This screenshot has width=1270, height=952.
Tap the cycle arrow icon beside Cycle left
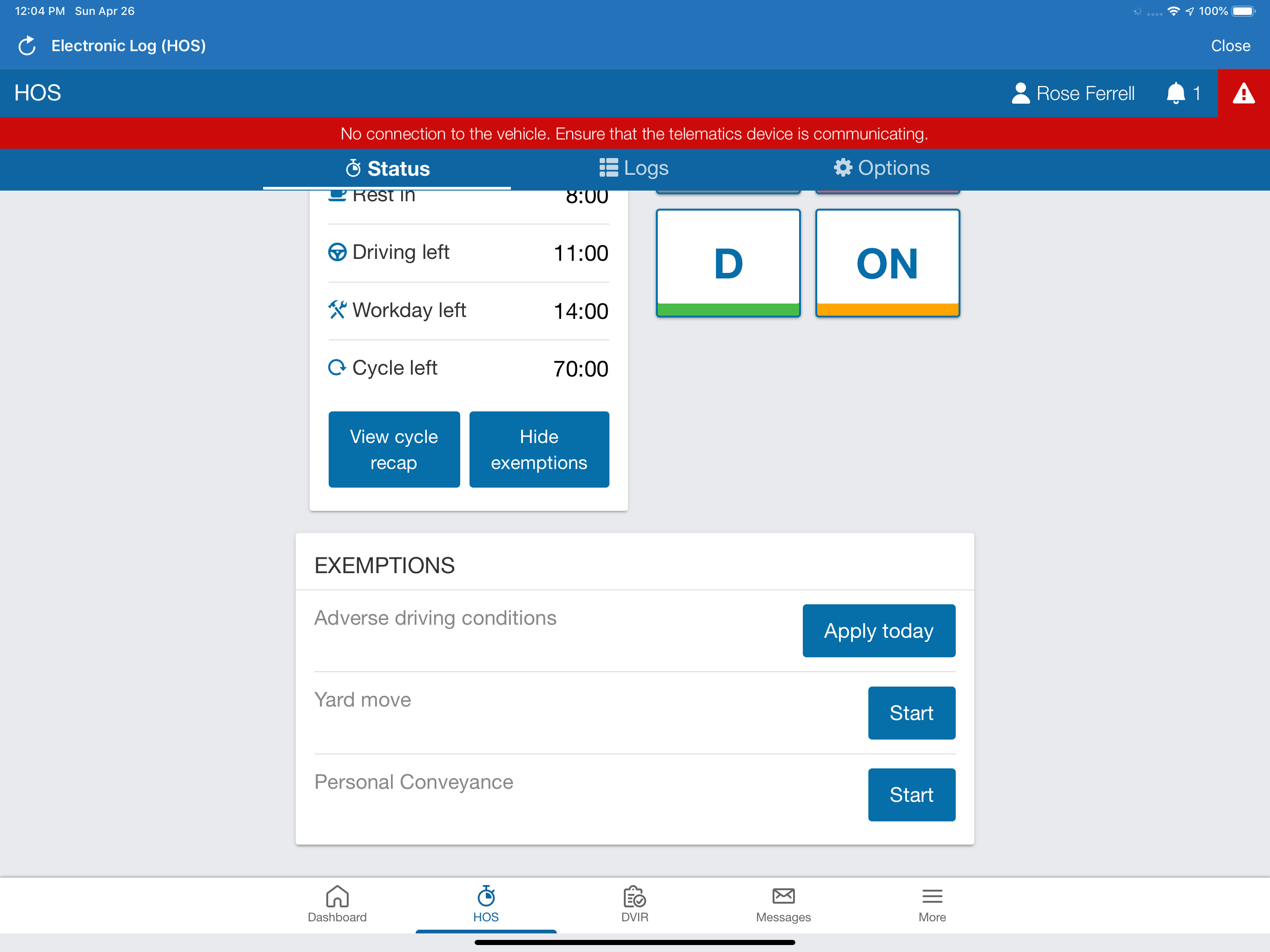[337, 368]
